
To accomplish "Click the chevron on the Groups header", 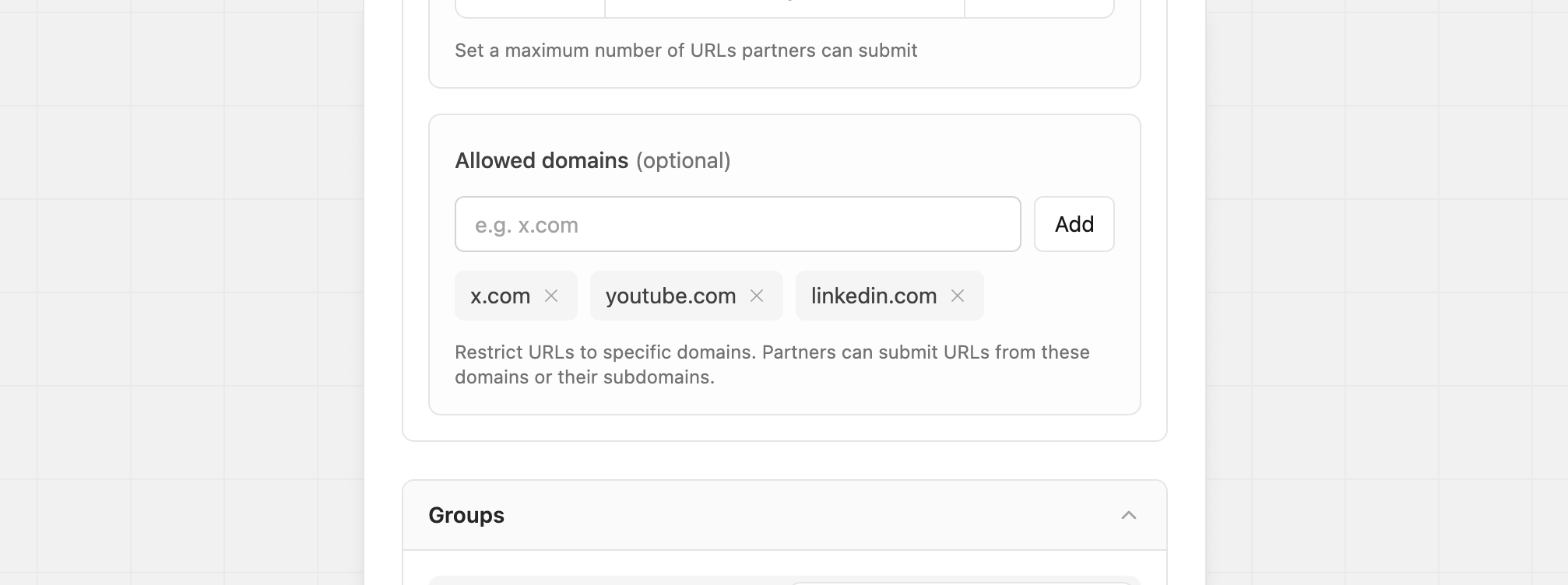I will [x=1127, y=514].
